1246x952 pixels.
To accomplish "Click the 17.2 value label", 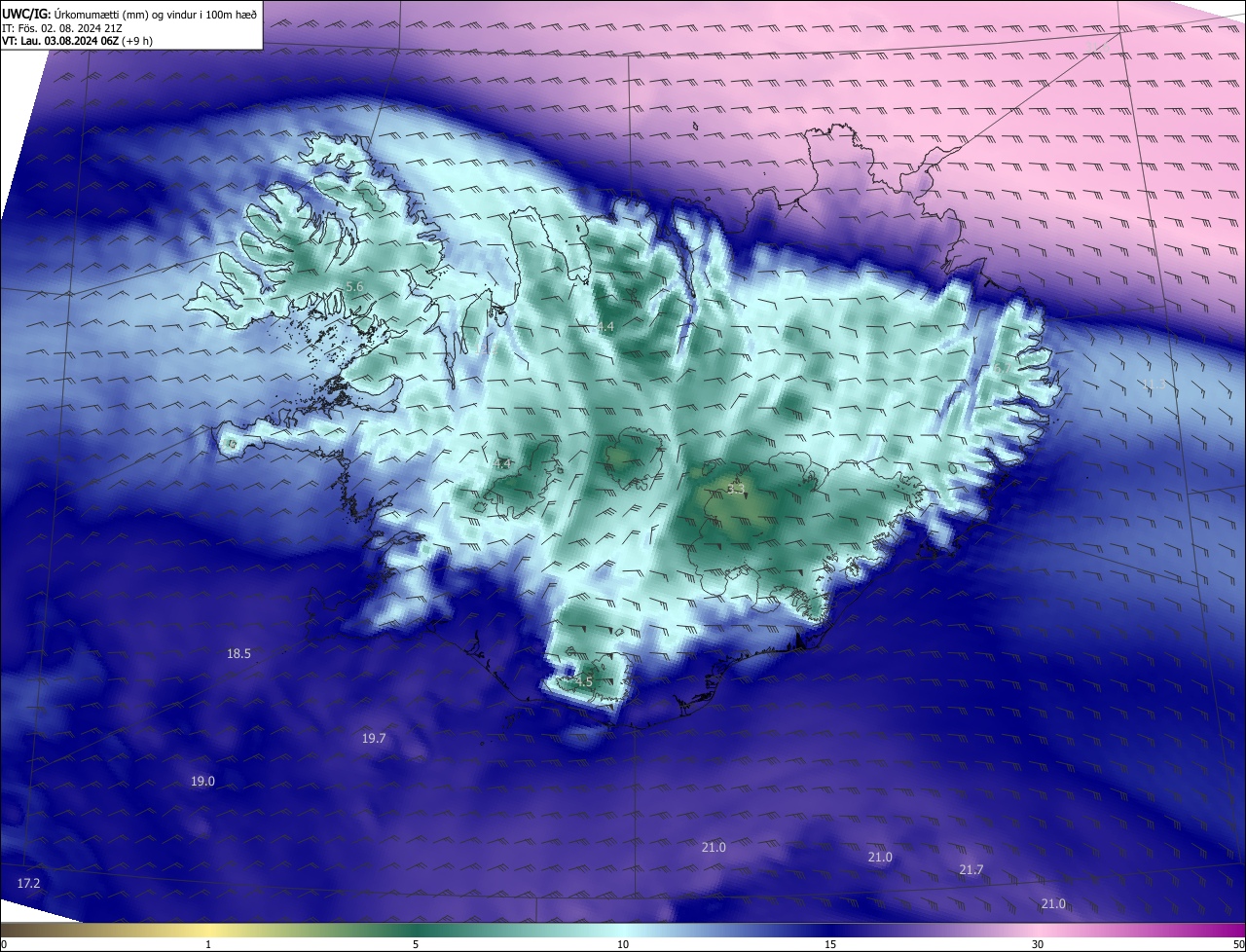I will (x=29, y=883).
